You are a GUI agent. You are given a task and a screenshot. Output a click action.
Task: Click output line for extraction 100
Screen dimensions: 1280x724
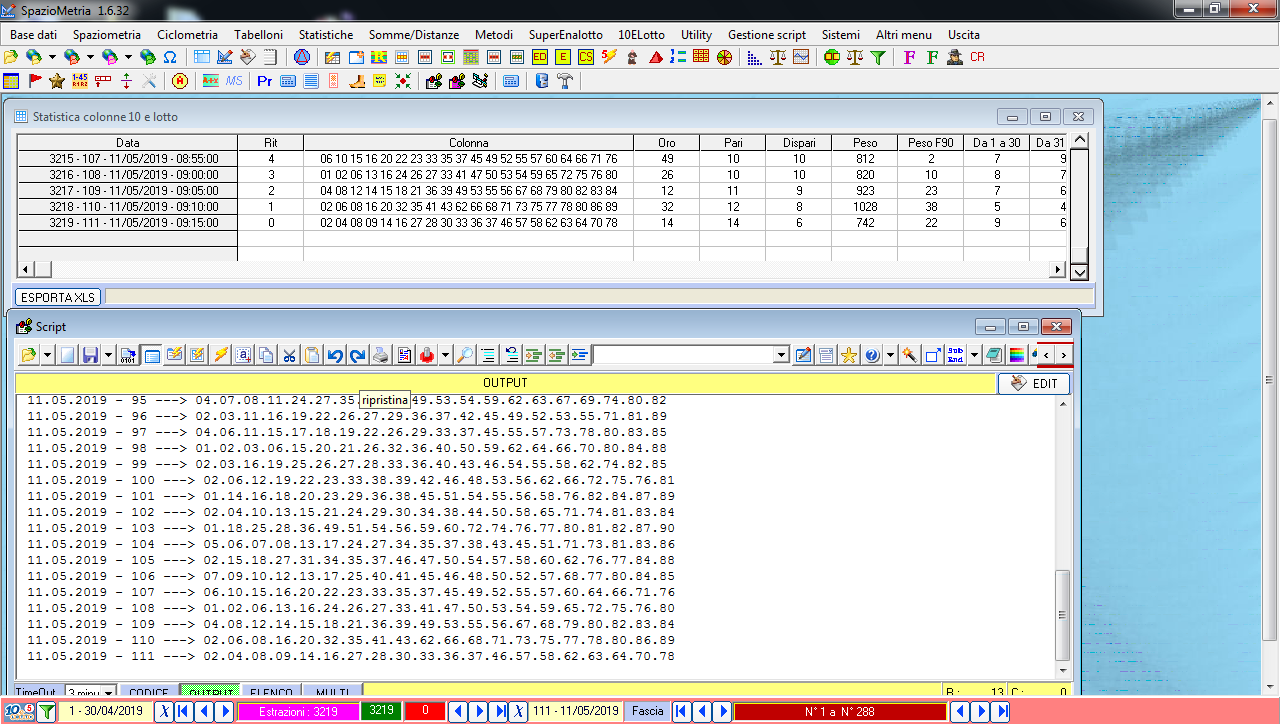pos(351,480)
